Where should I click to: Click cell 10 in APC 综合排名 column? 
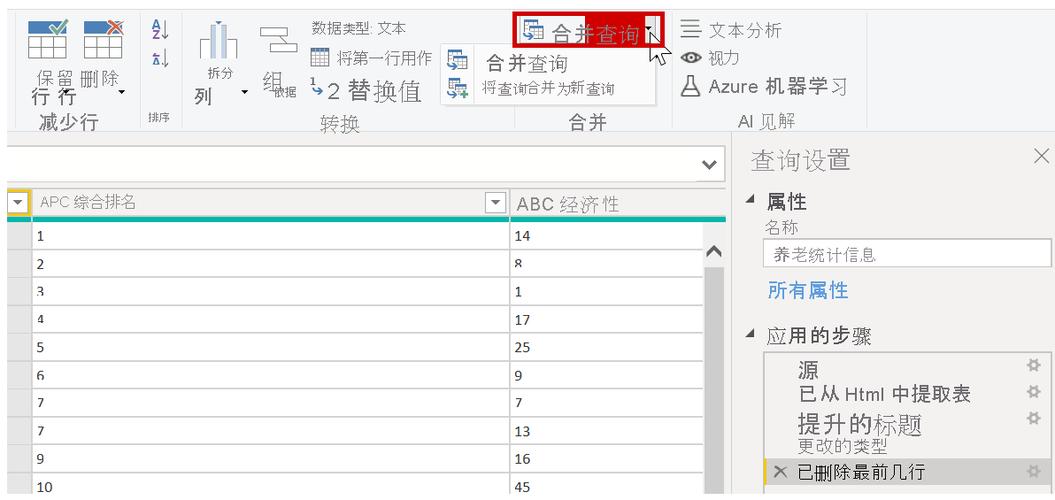point(270,487)
